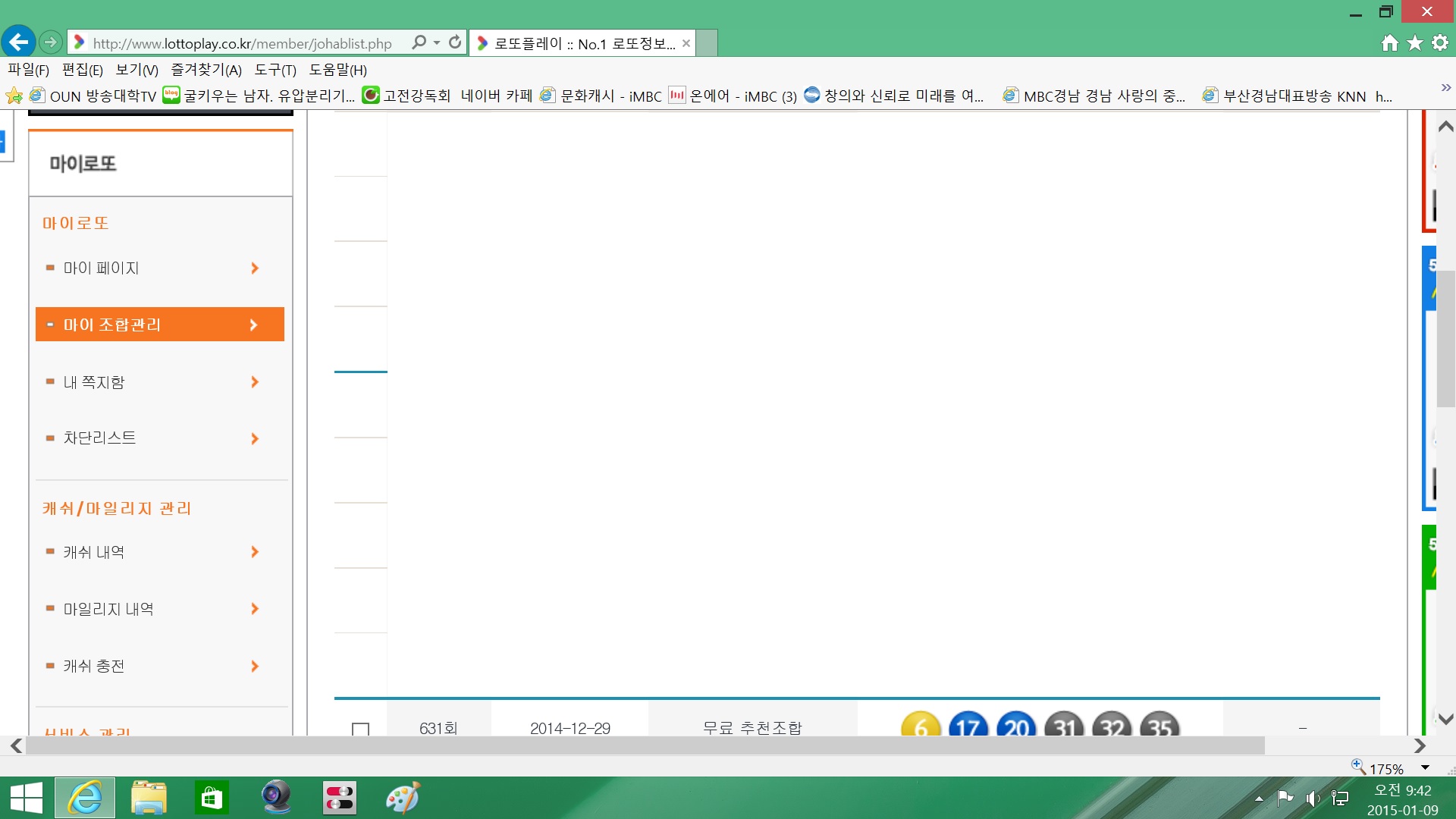
Task: Open the 즐겨찾기(A) menu
Action: pos(206,70)
